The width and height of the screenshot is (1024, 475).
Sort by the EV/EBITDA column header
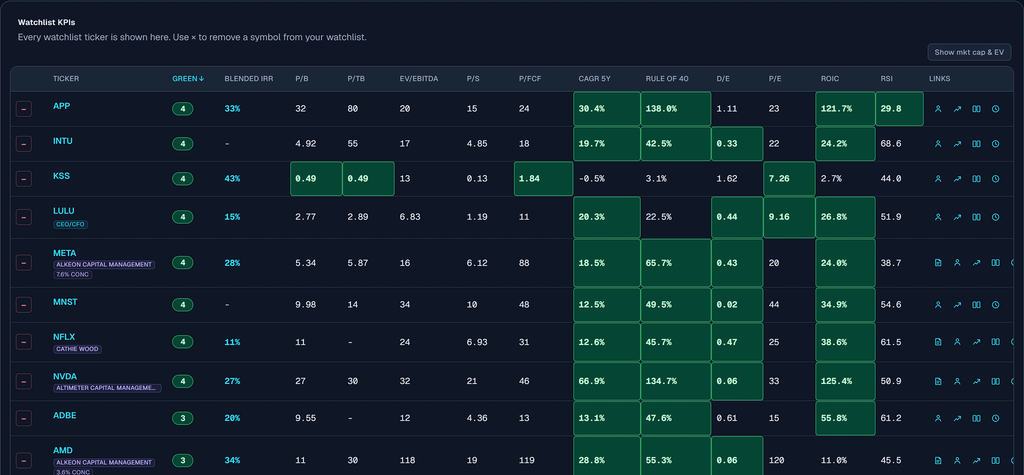[x=419, y=79]
